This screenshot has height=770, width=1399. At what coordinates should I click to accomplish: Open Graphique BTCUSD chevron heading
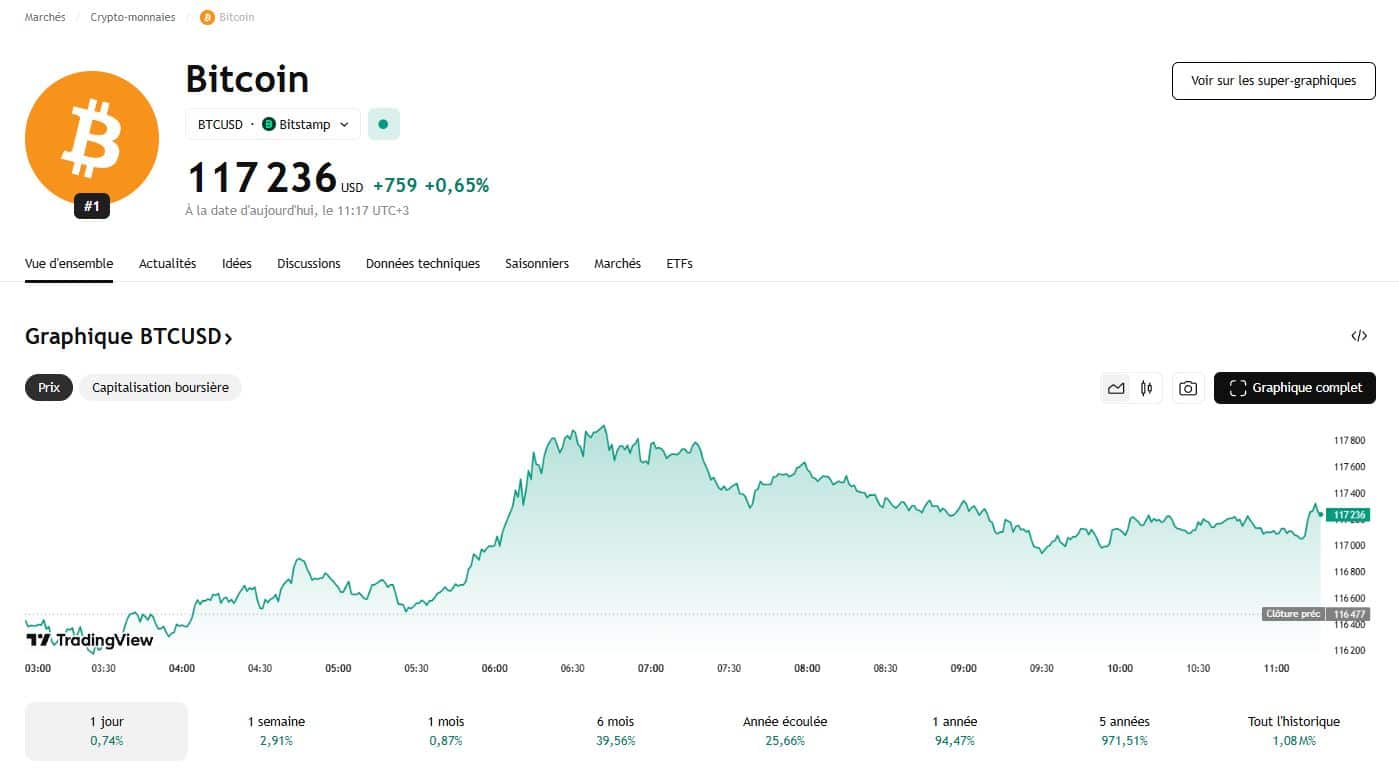pyautogui.click(x=129, y=337)
